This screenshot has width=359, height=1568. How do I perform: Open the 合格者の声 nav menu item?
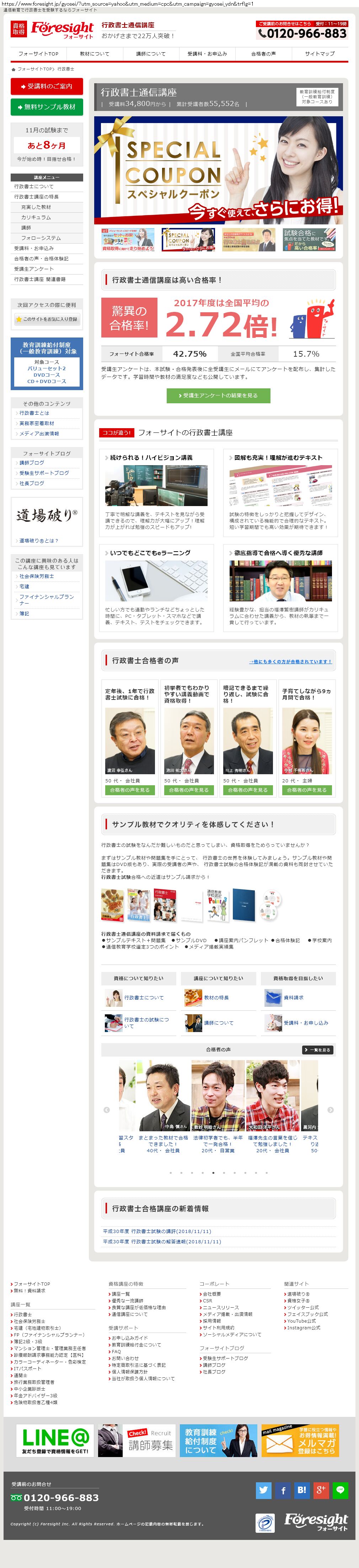point(263,54)
